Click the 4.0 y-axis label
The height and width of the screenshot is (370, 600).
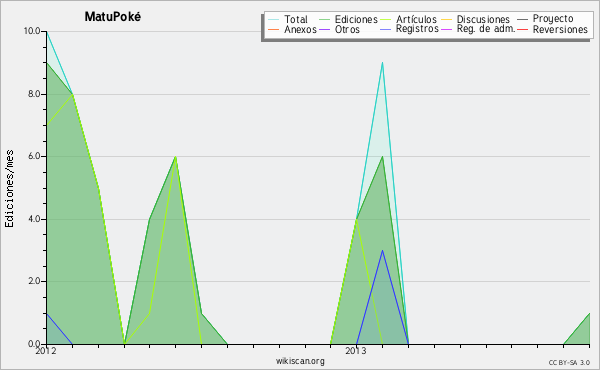tap(34, 219)
